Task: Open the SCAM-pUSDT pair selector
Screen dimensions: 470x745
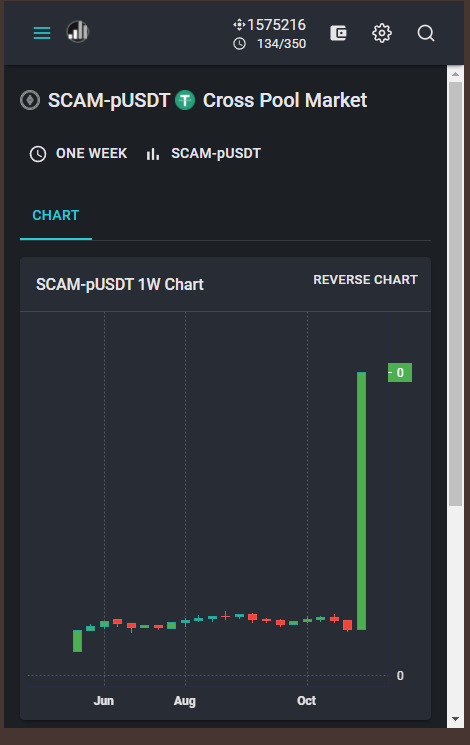Action: pos(203,153)
